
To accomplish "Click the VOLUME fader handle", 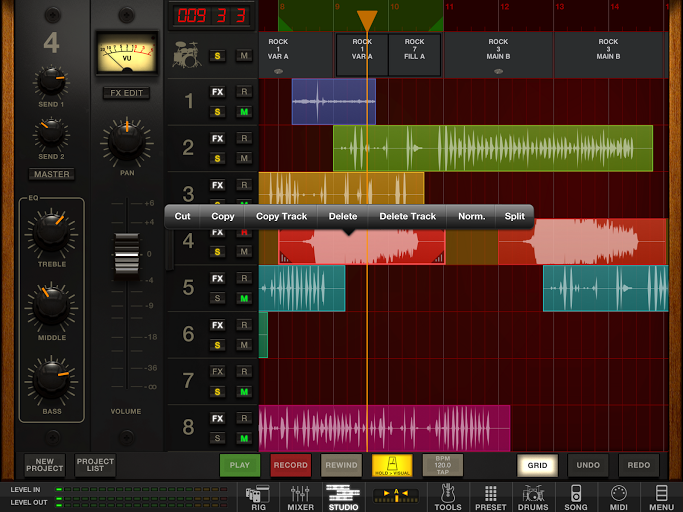I will 126,254.
